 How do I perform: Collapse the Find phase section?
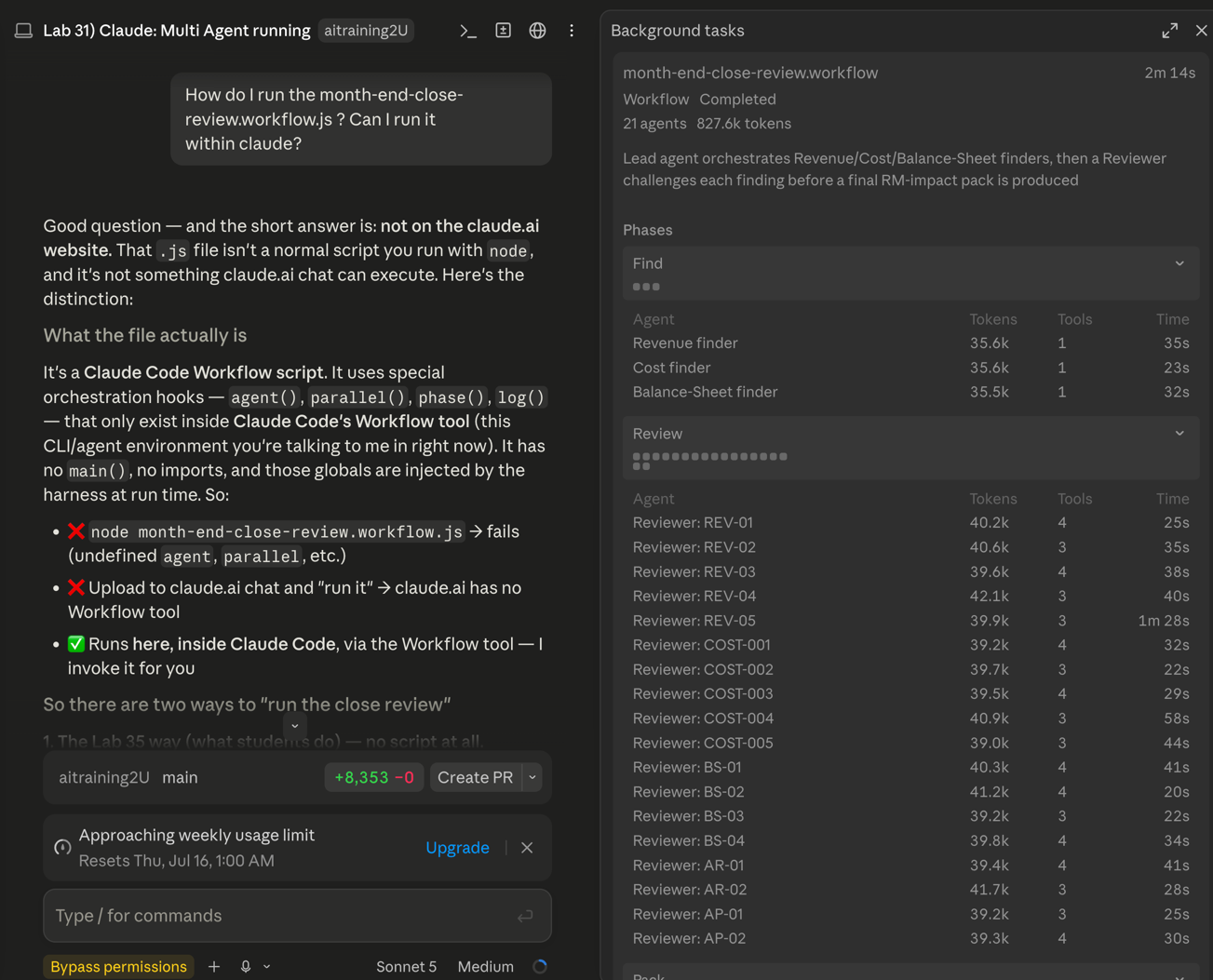[1179, 263]
